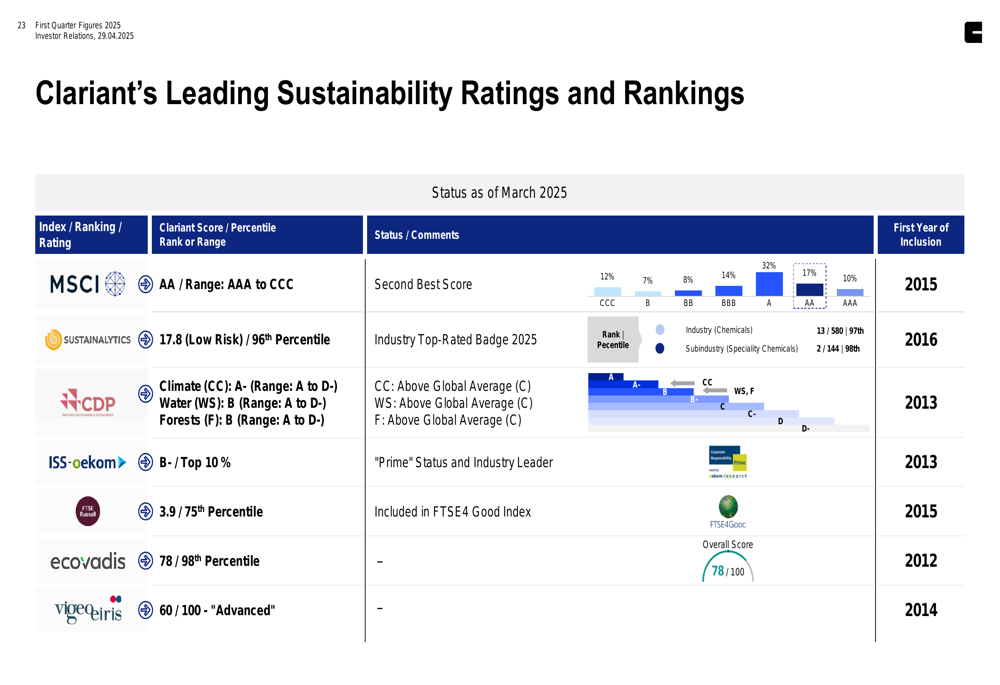Click the gray Rank | Percentile box

click(x=613, y=339)
